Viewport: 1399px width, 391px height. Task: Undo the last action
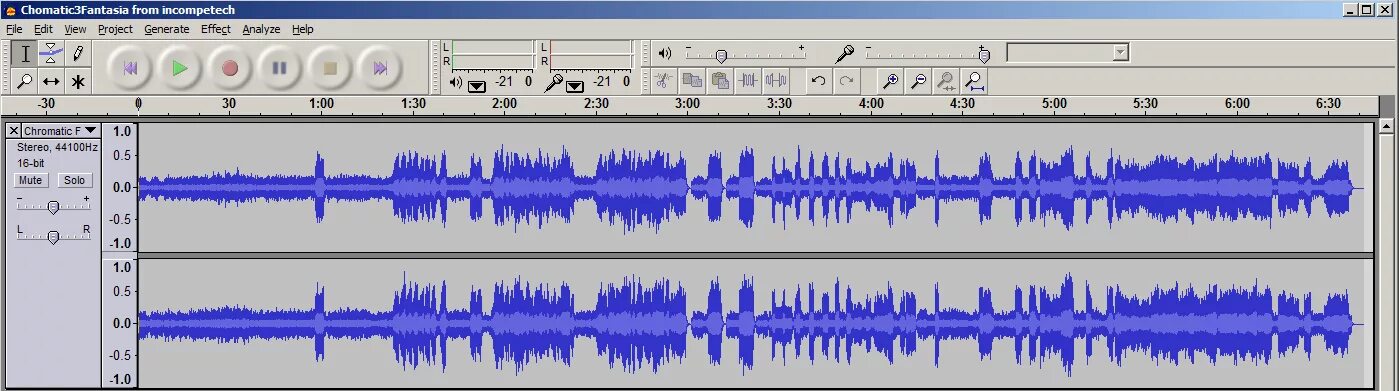point(818,81)
